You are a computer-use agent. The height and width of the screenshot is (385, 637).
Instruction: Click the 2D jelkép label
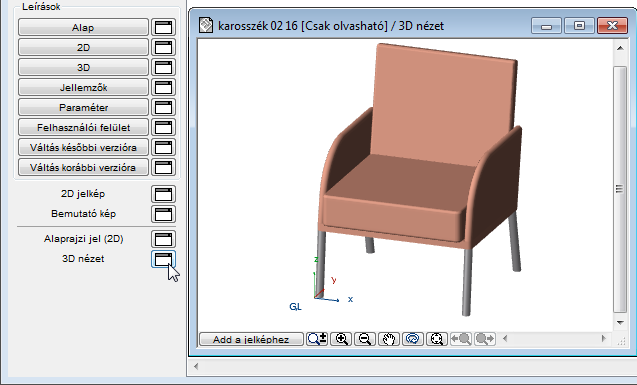(x=83, y=194)
